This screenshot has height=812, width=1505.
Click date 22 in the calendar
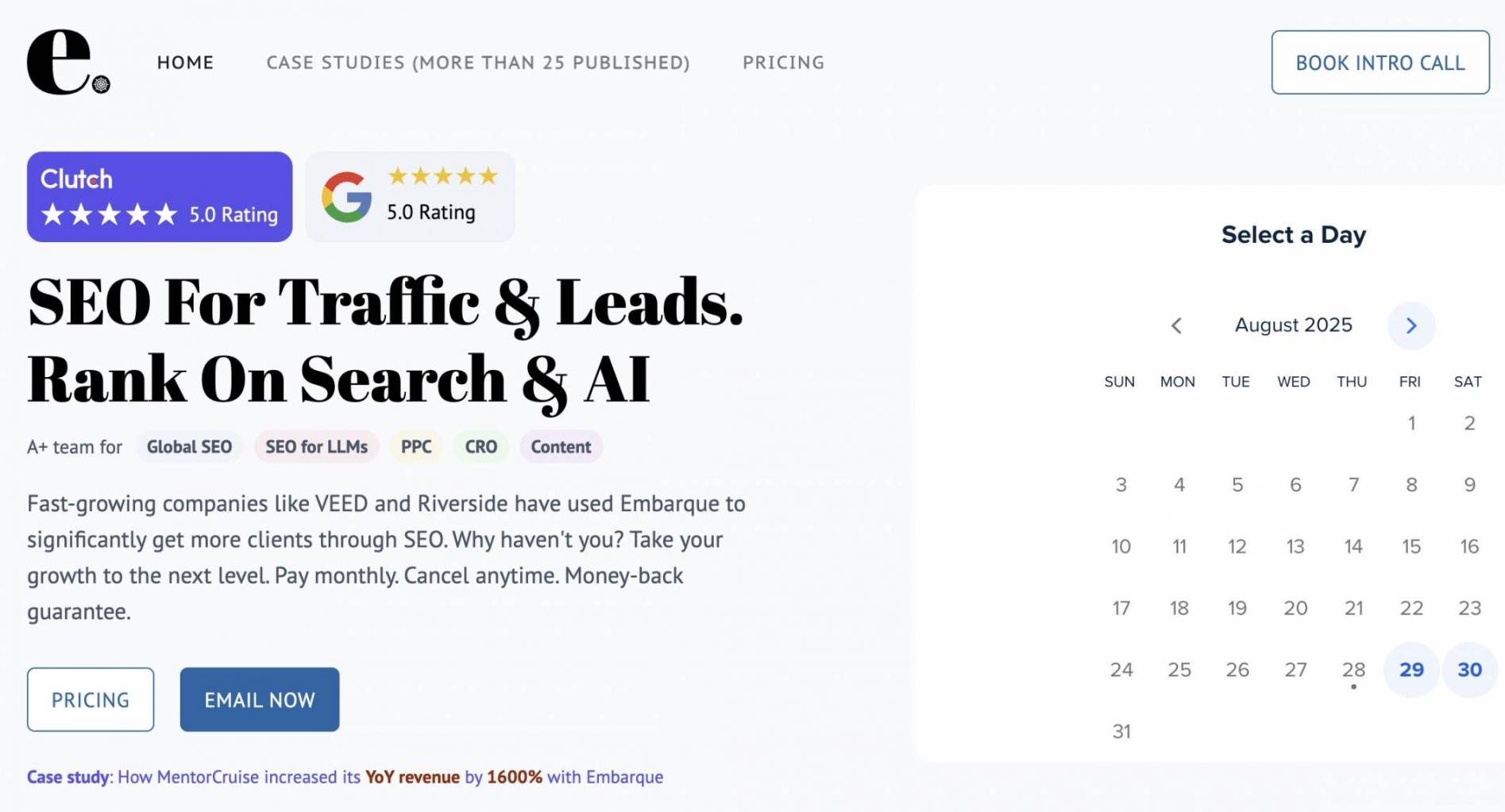pos(1411,608)
